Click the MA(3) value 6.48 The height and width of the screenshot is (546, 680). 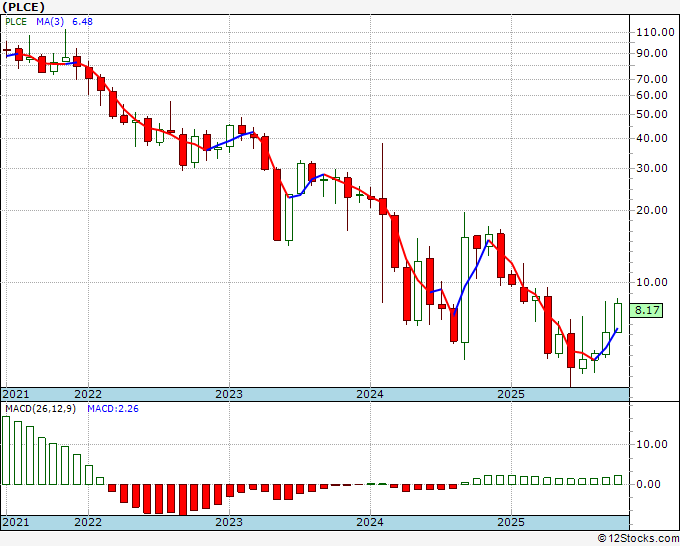tap(82, 22)
